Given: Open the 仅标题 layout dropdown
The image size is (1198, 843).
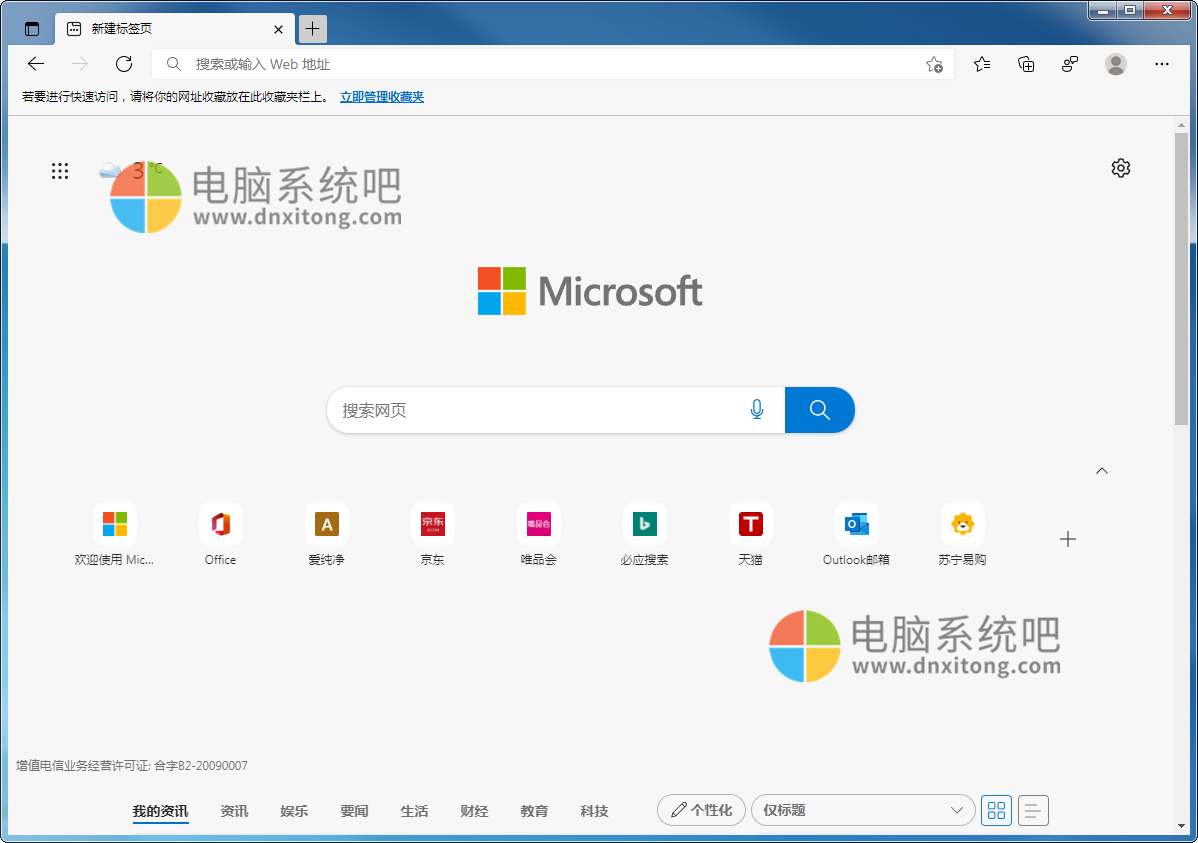Looking at the screenshot, I should [863, 810].
